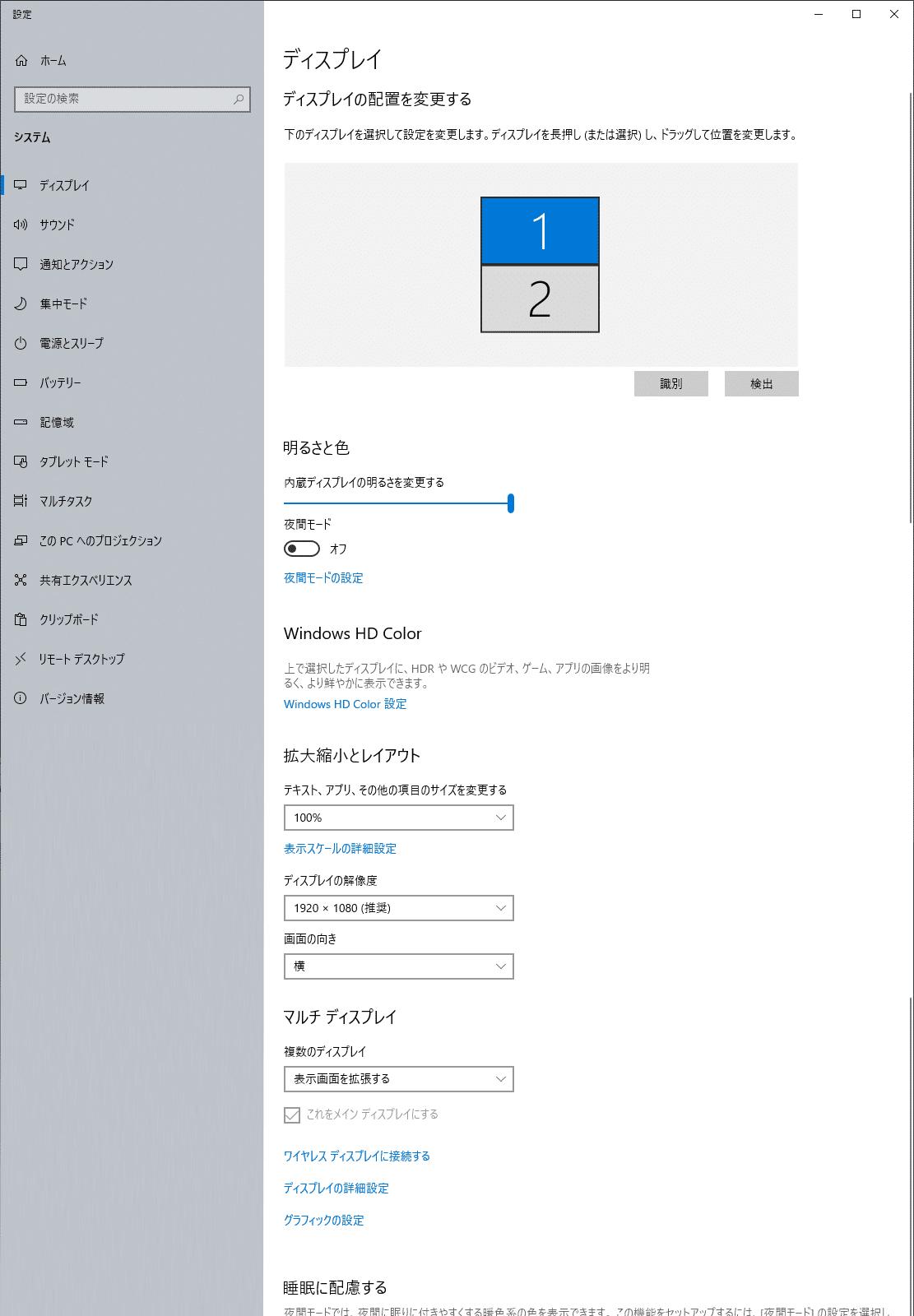Open 夜間モードの設定 link

pyautogui.click(x=323, y=578)
